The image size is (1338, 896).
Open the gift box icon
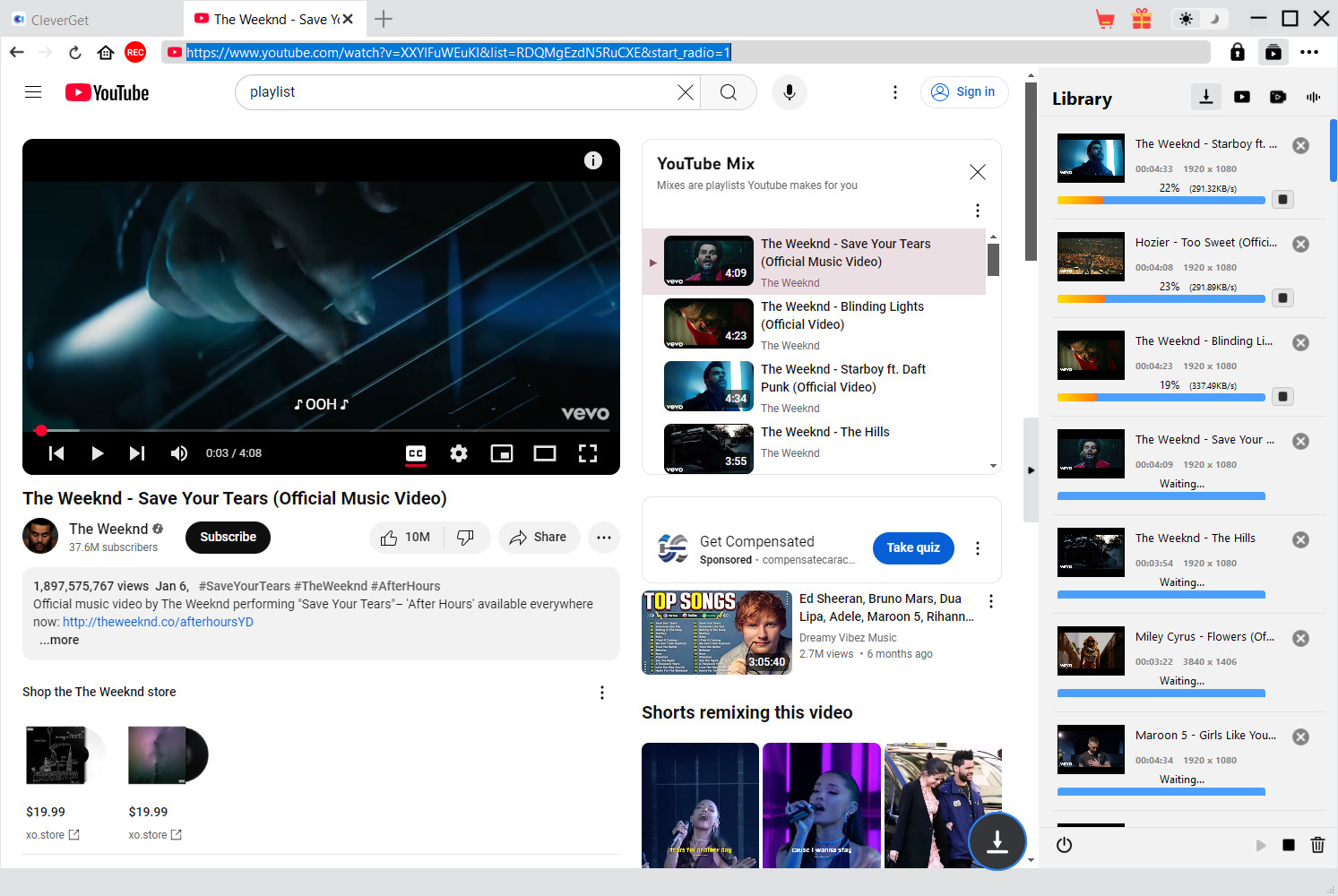click(1142, 19)
